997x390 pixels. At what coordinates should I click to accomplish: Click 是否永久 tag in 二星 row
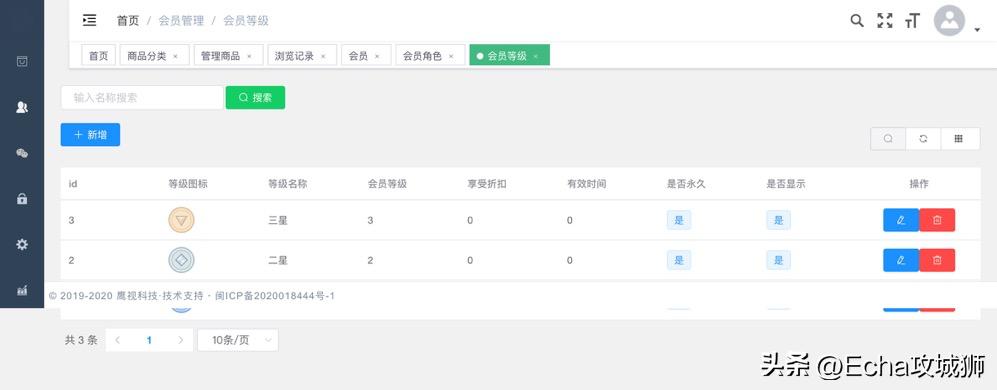(678, 260)
